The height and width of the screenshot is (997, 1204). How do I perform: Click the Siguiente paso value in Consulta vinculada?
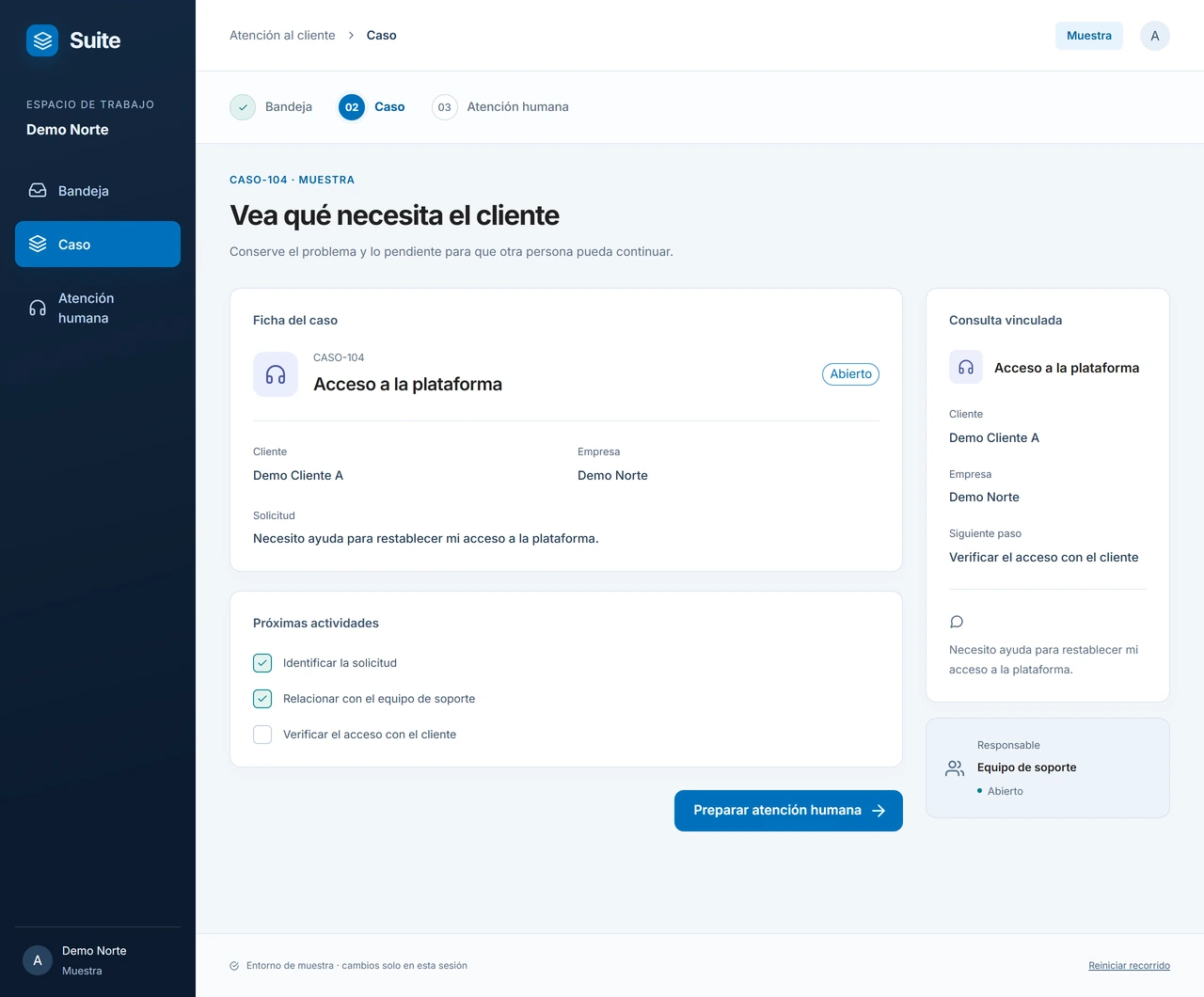pos(1044,558)
